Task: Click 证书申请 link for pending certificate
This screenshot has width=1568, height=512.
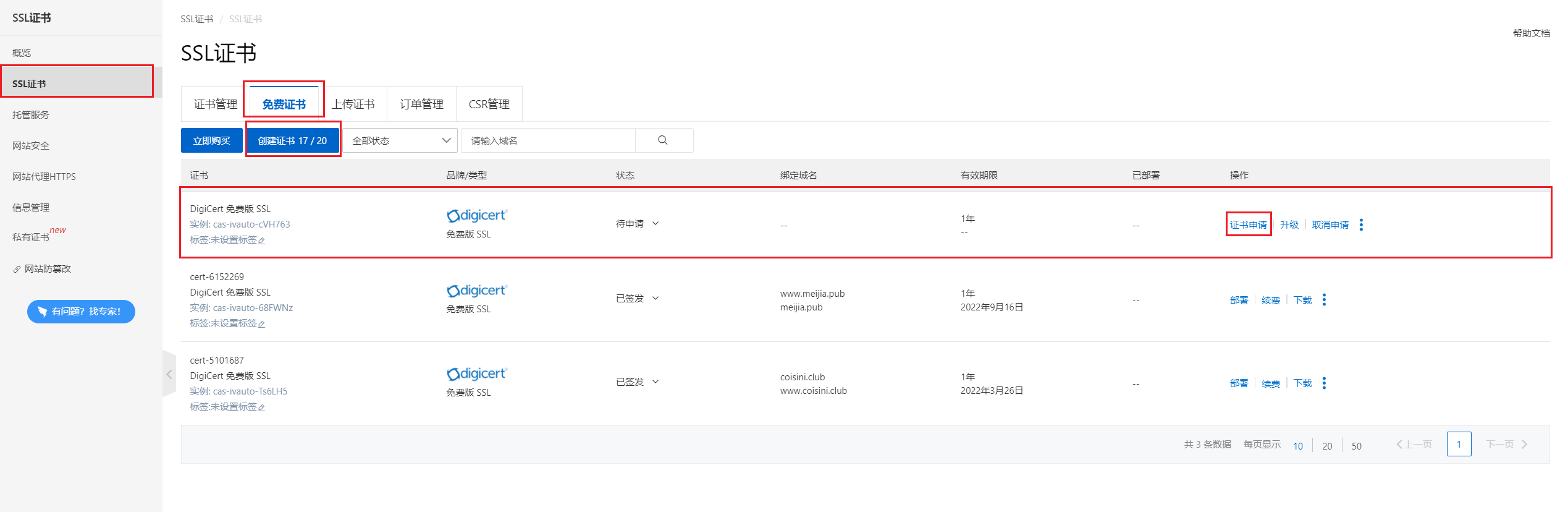Action: pyautogui.click(x=1248, y=225)
